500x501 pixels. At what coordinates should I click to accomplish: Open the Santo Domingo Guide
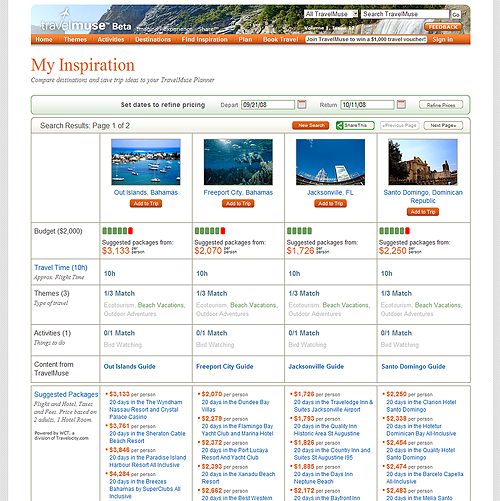coord(413,366)
